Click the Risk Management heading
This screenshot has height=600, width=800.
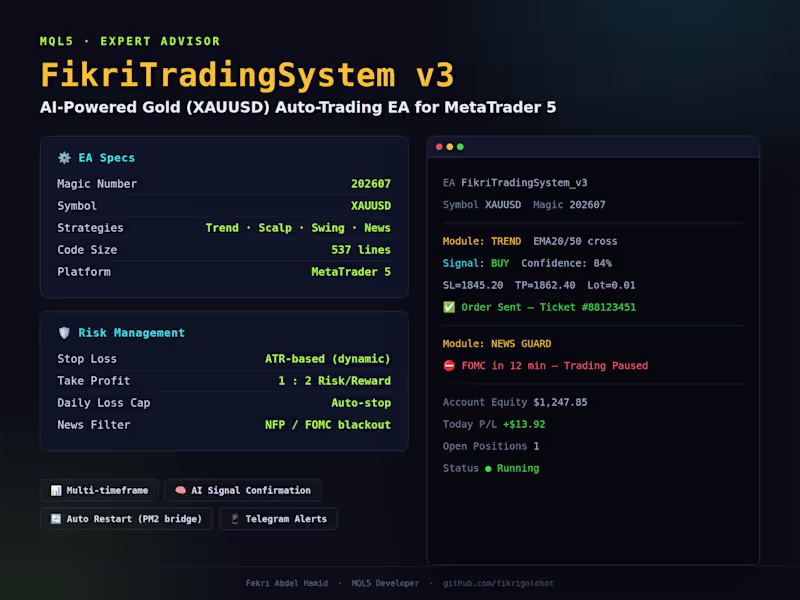(x=131, y=333)
